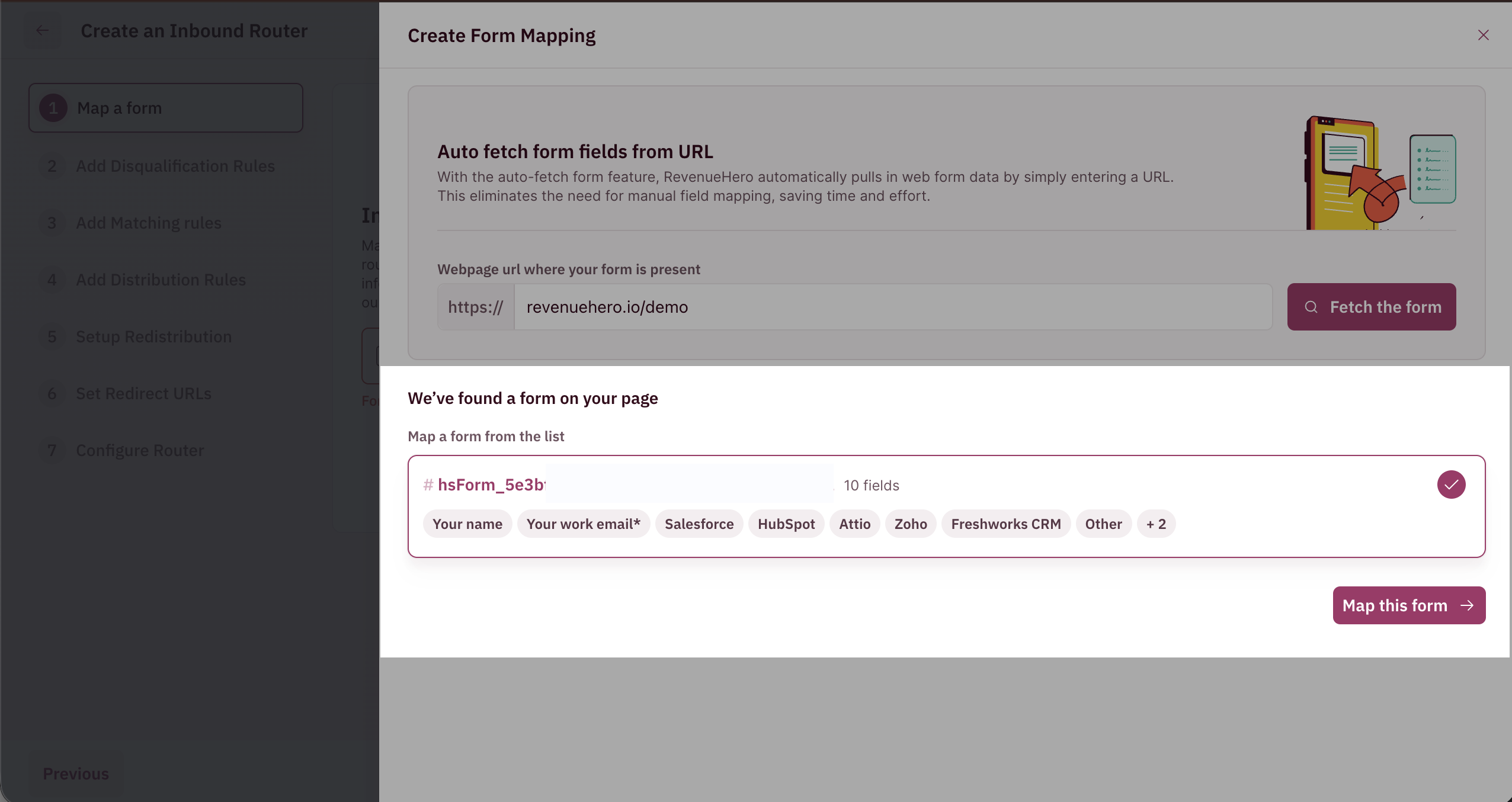Viewport: 1512px width, 802px height.
Task: Click the Create an Inbound Router title
Action: [194, 31]
